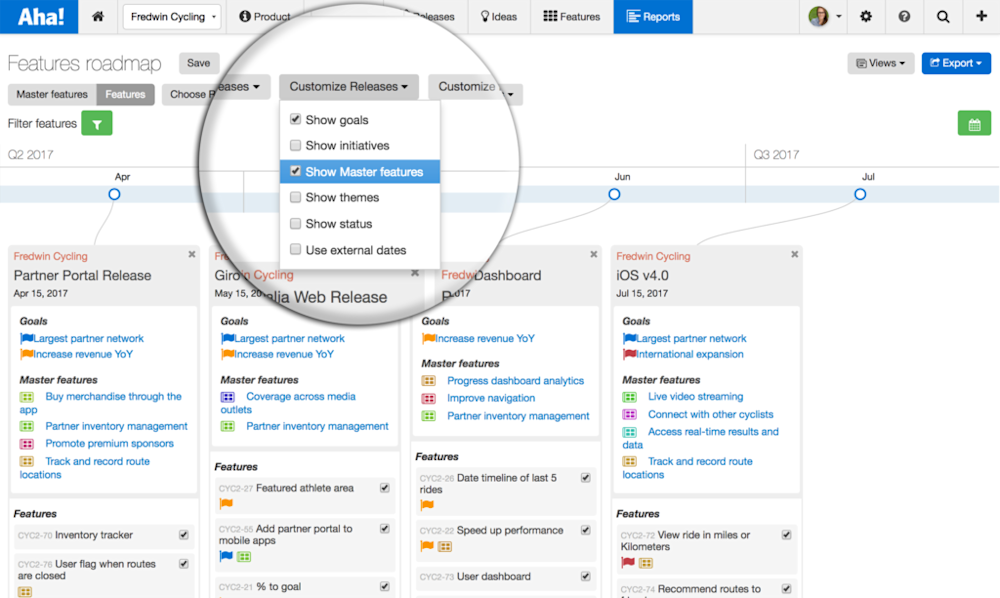Open the green filter features icon

point(96,123)
